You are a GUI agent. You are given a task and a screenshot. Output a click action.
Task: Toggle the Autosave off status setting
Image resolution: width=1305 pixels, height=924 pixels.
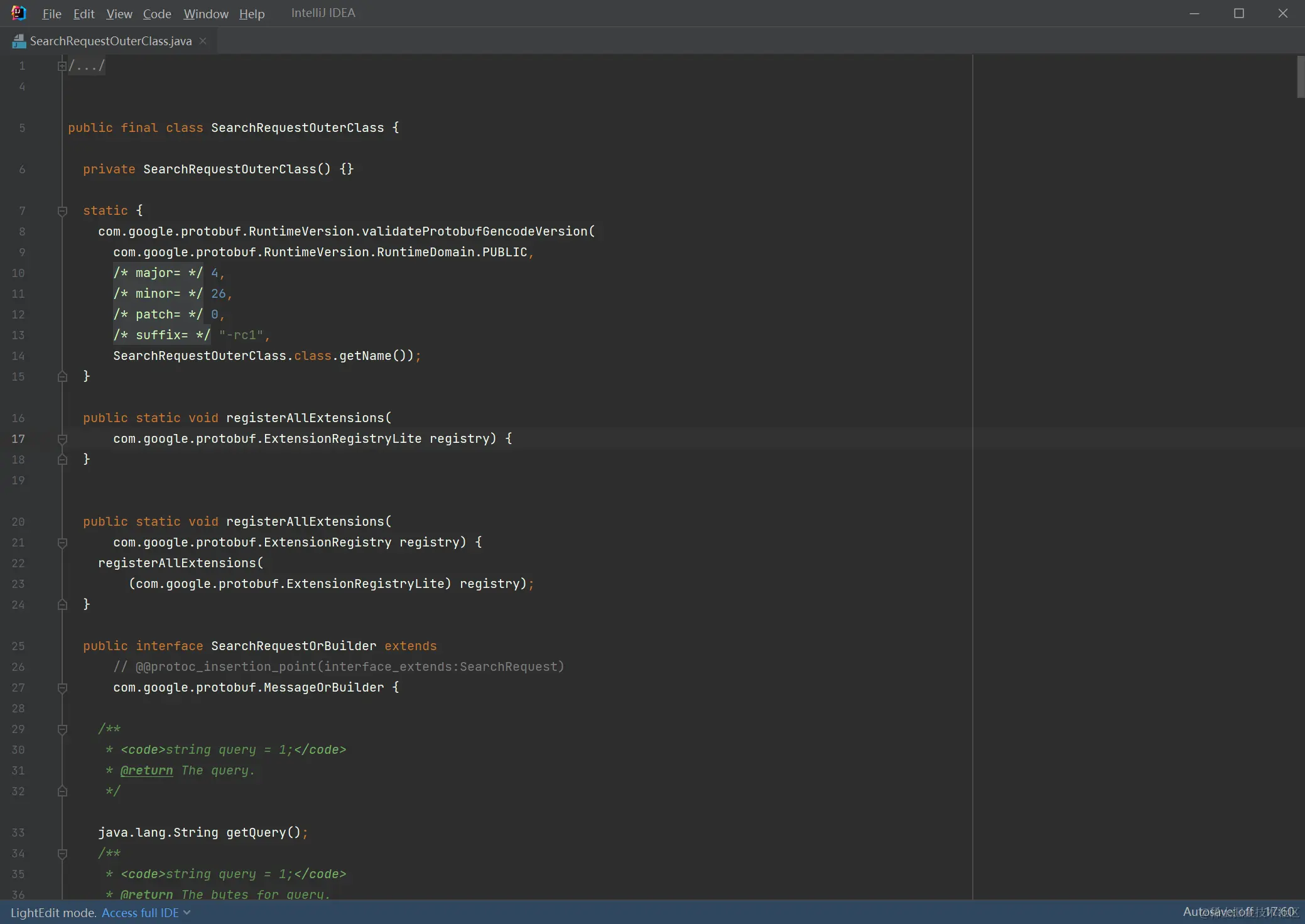1217,911
